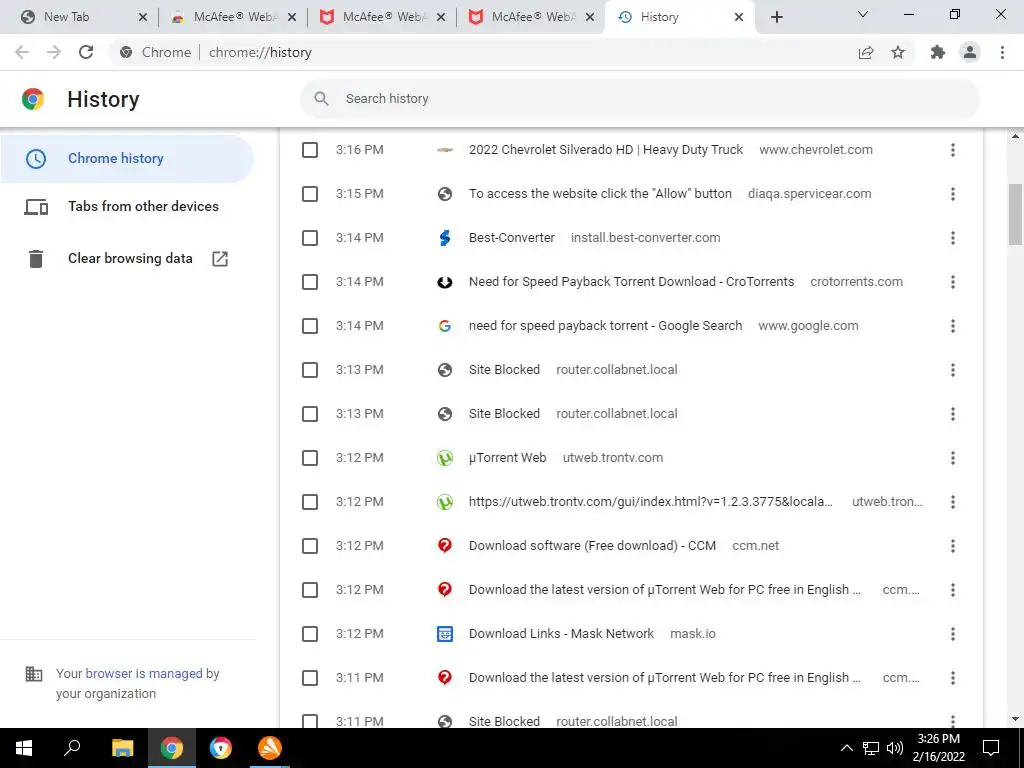Tick the utweb.trontv.com gui URL checkbox

pos(310,502)
